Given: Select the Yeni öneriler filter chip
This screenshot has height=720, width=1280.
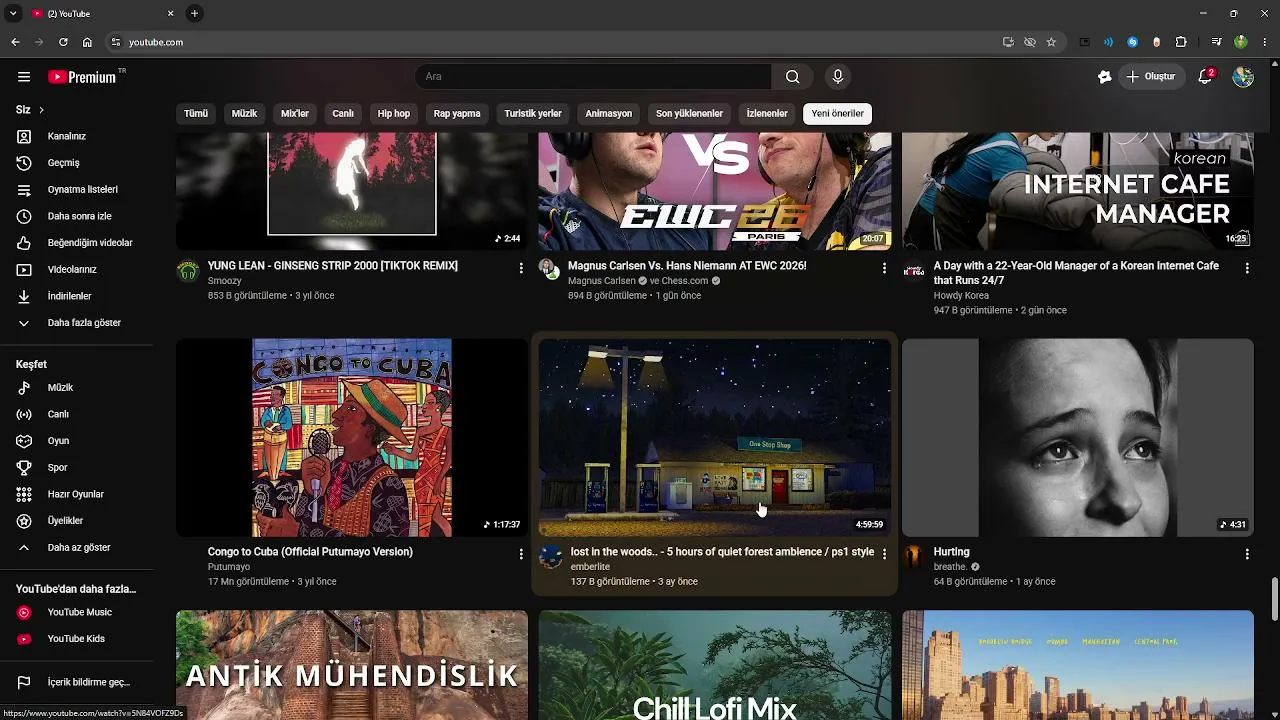Looking at the screenshot, I should pos(838,114).
